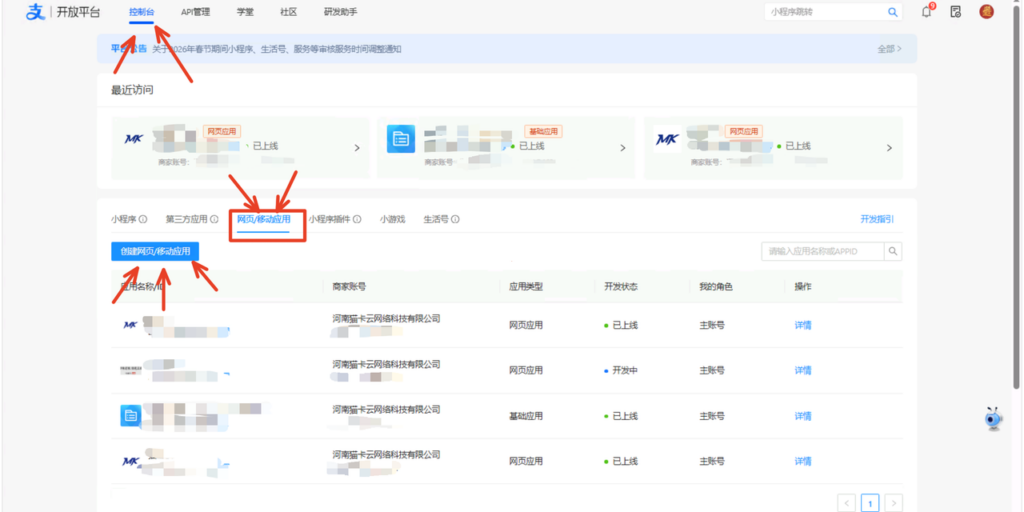The width and height of the screenshot is (1024, 512).
Task: Open 社区 in top navigation
Action: pos(289,12)
